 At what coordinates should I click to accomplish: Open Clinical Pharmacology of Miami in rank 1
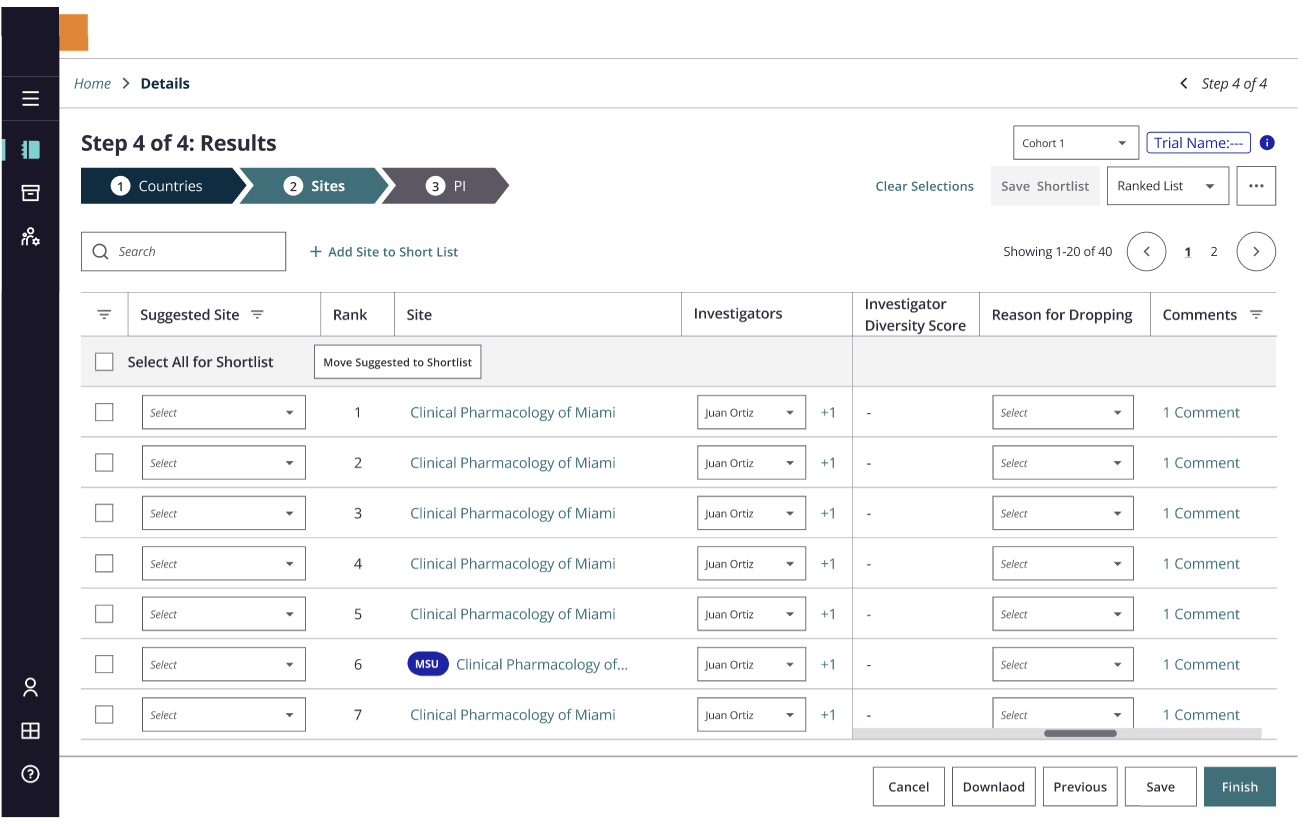(513, 412)
